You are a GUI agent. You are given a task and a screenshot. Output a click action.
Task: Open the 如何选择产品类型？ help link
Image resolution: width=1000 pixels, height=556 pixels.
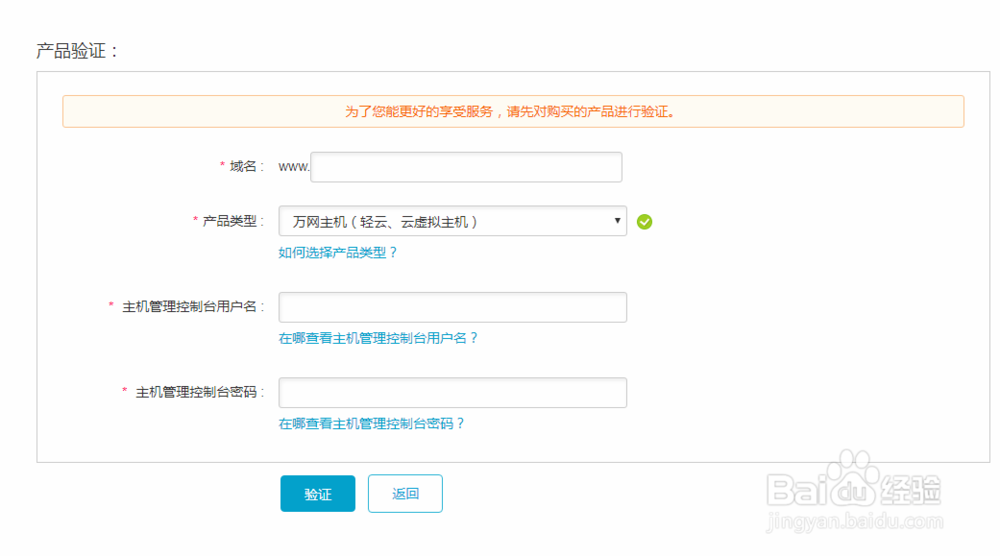tap(338, 252)
